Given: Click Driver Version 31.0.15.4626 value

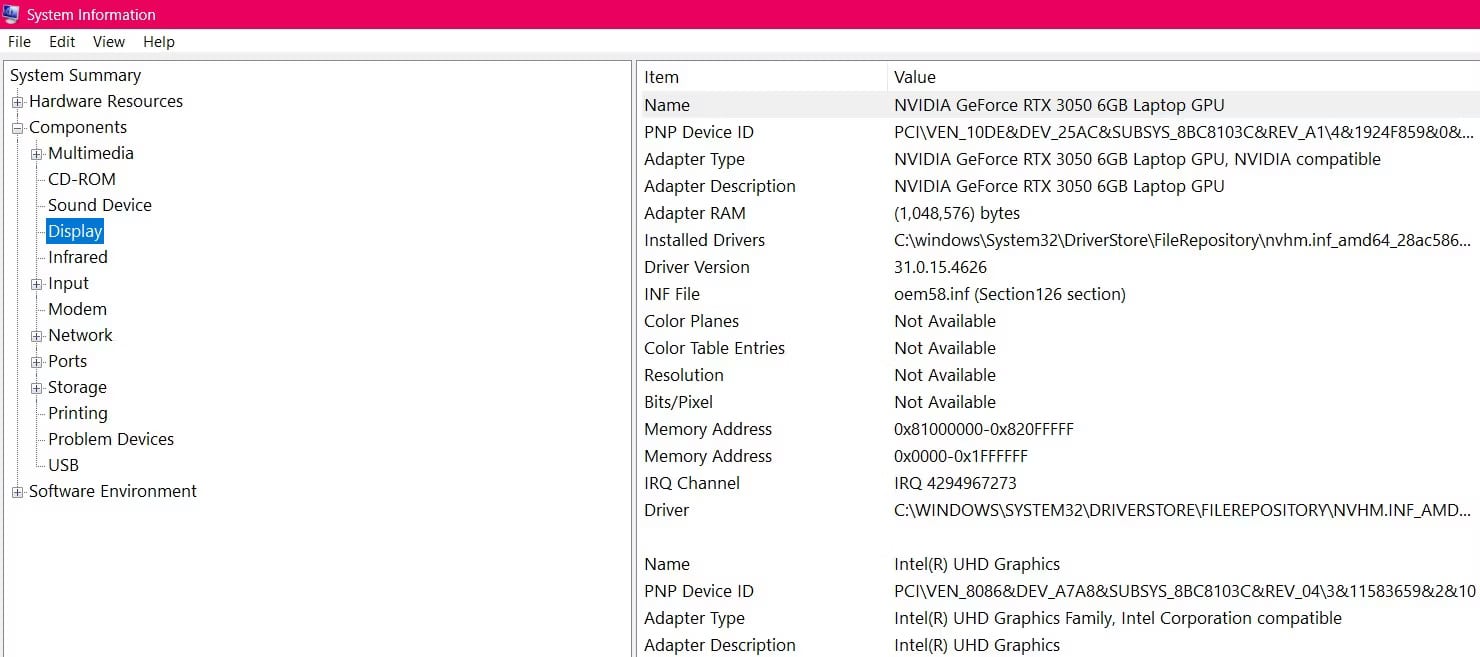Looking at the screenshot, I should click(x=940, y=267).
